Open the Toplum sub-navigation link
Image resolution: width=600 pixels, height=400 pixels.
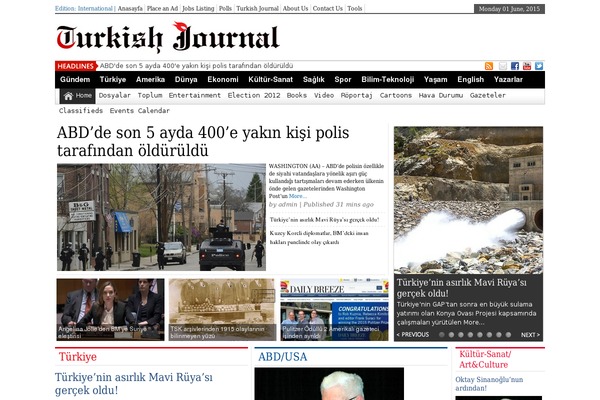click(150, 95)
